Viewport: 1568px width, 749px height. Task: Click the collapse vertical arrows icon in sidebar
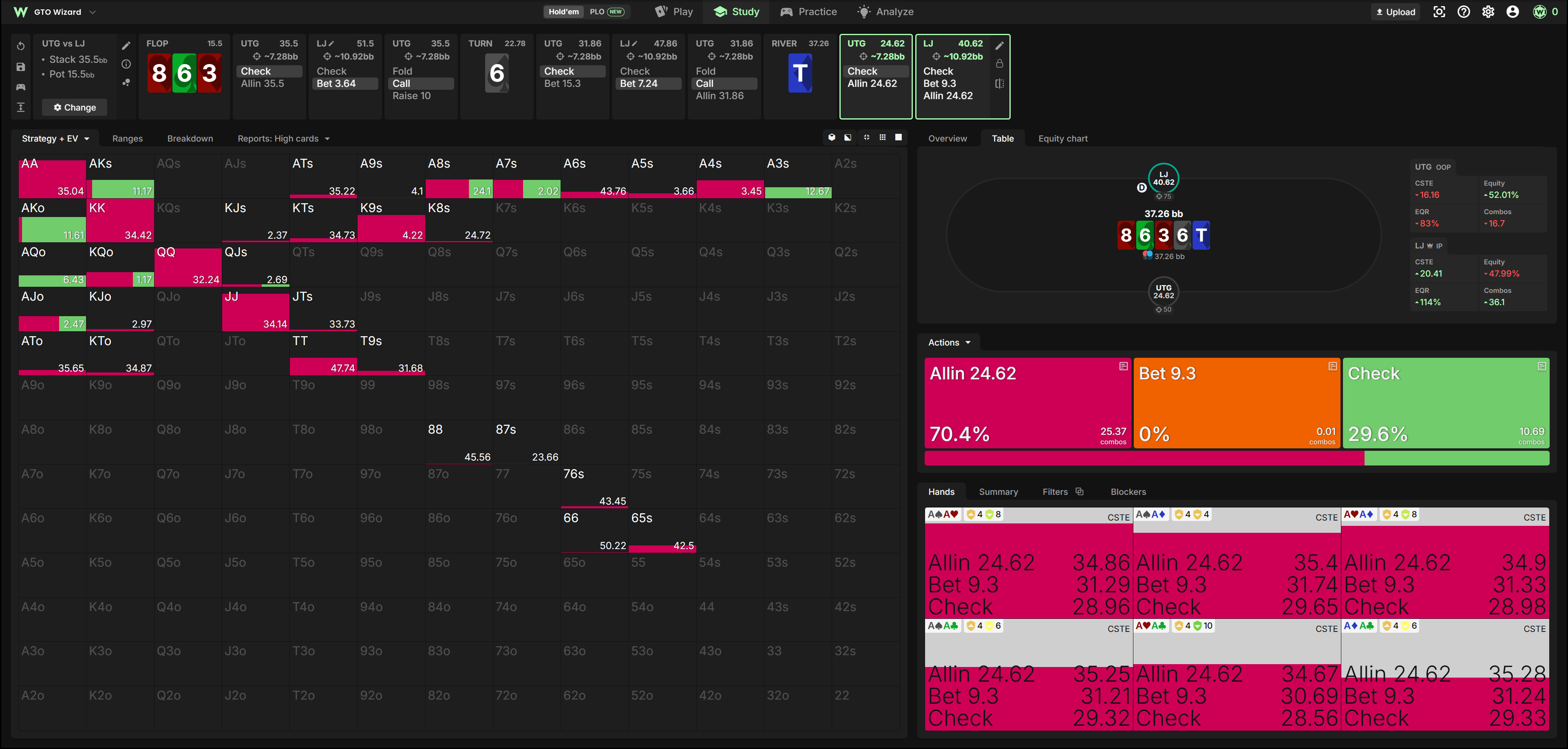pyautogui.click(x=21, y=107)
